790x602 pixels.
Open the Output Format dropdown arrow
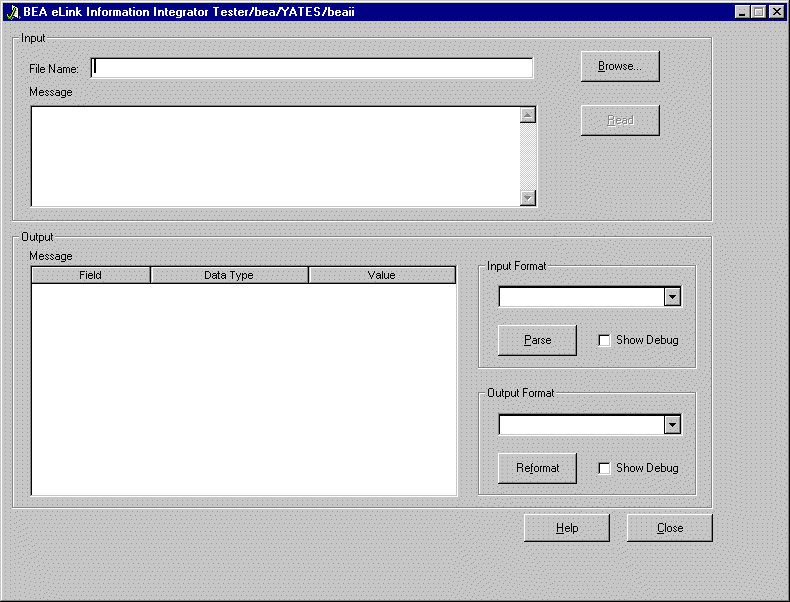(x=672, y=425)
